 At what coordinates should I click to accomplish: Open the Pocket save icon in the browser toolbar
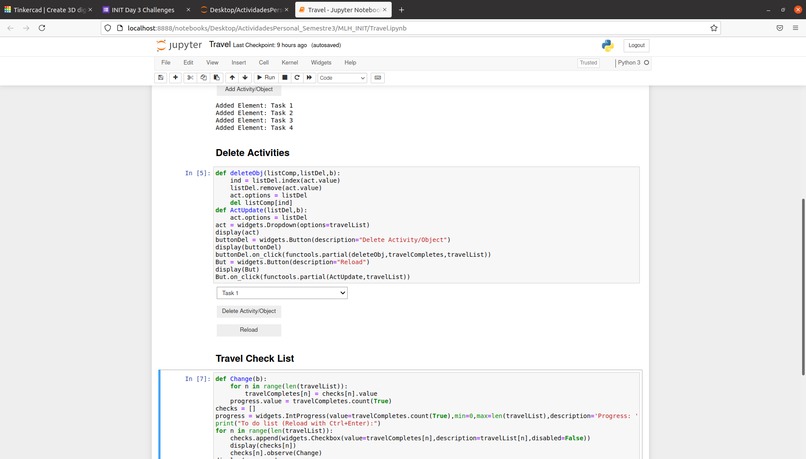tap(780, 28)
